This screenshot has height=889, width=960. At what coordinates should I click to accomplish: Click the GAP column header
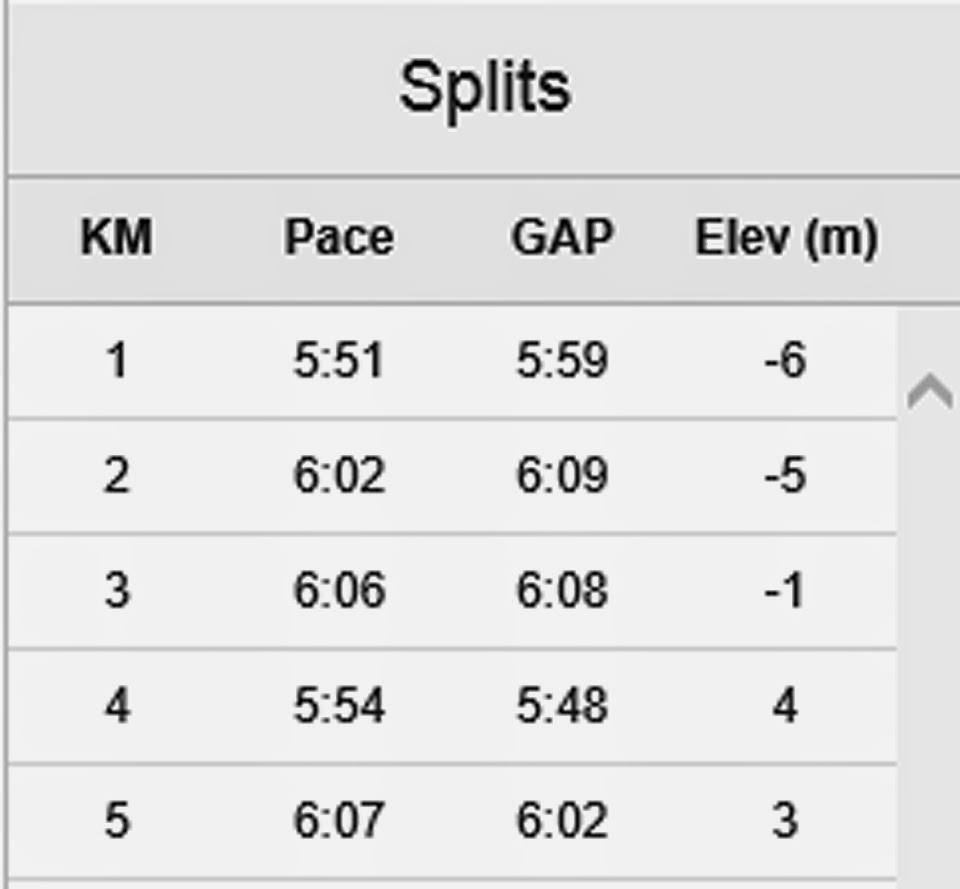562,239
